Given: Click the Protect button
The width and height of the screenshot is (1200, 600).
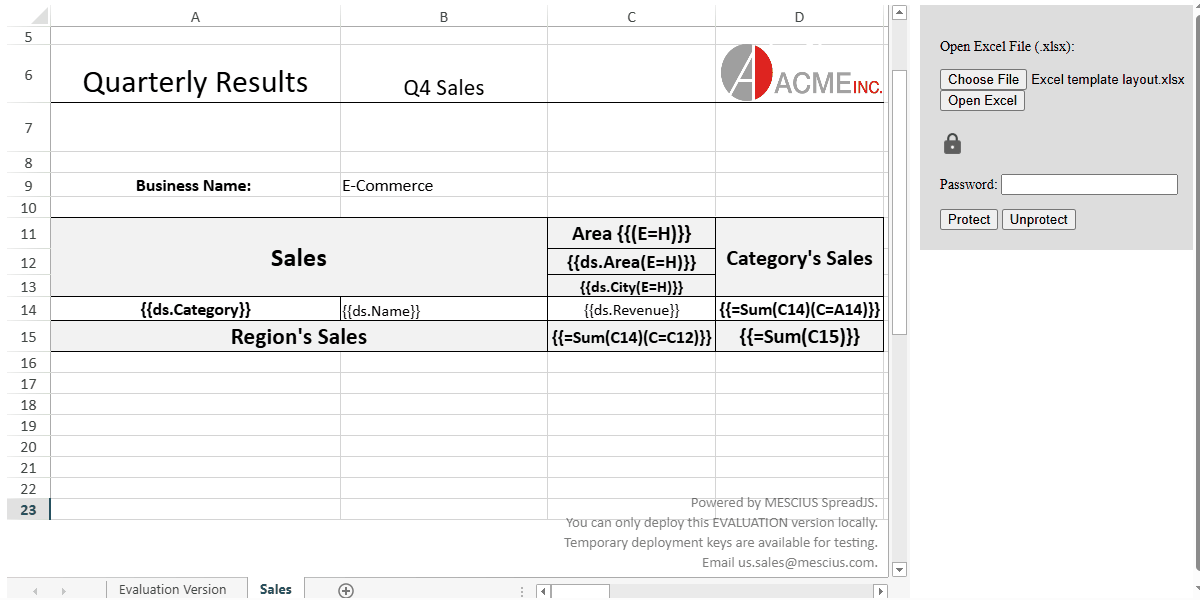Looking at the screenshot, I should tap(969, 219).
